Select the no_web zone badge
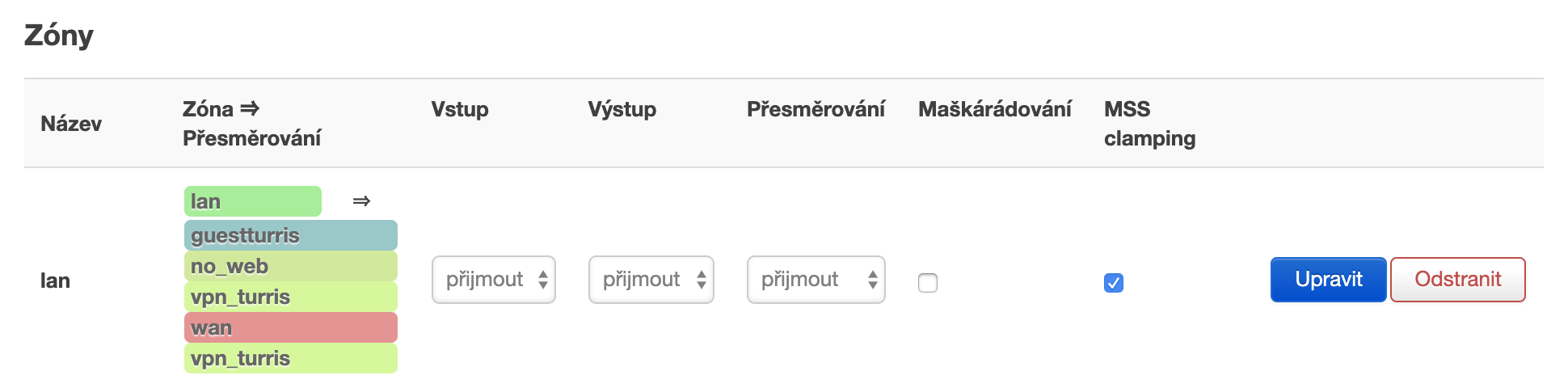Viewport: 1568px width, 388px height. pyautogui.click(x=290, y=266)
